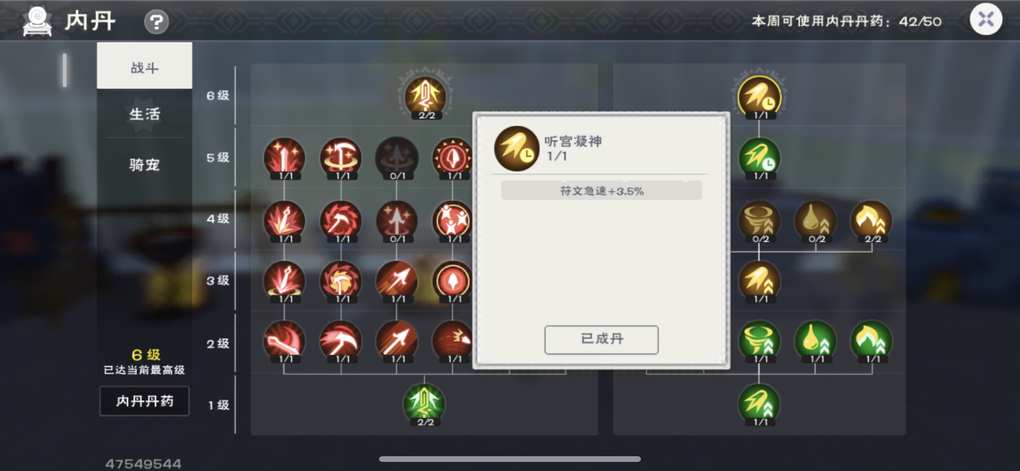The image size is (1020, 471).
Task: Click the 已成丹 button
Action: coord(602,340)
